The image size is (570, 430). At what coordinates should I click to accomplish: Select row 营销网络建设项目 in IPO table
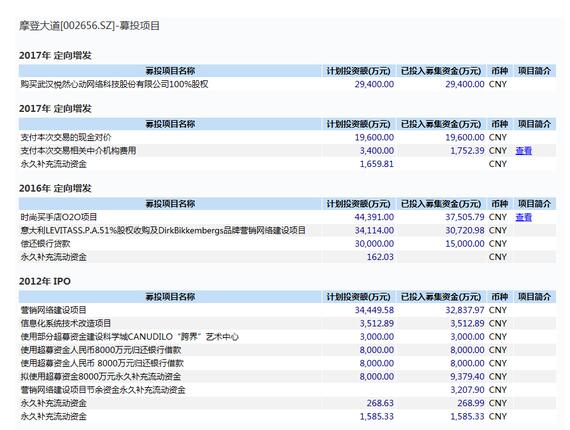287,310
